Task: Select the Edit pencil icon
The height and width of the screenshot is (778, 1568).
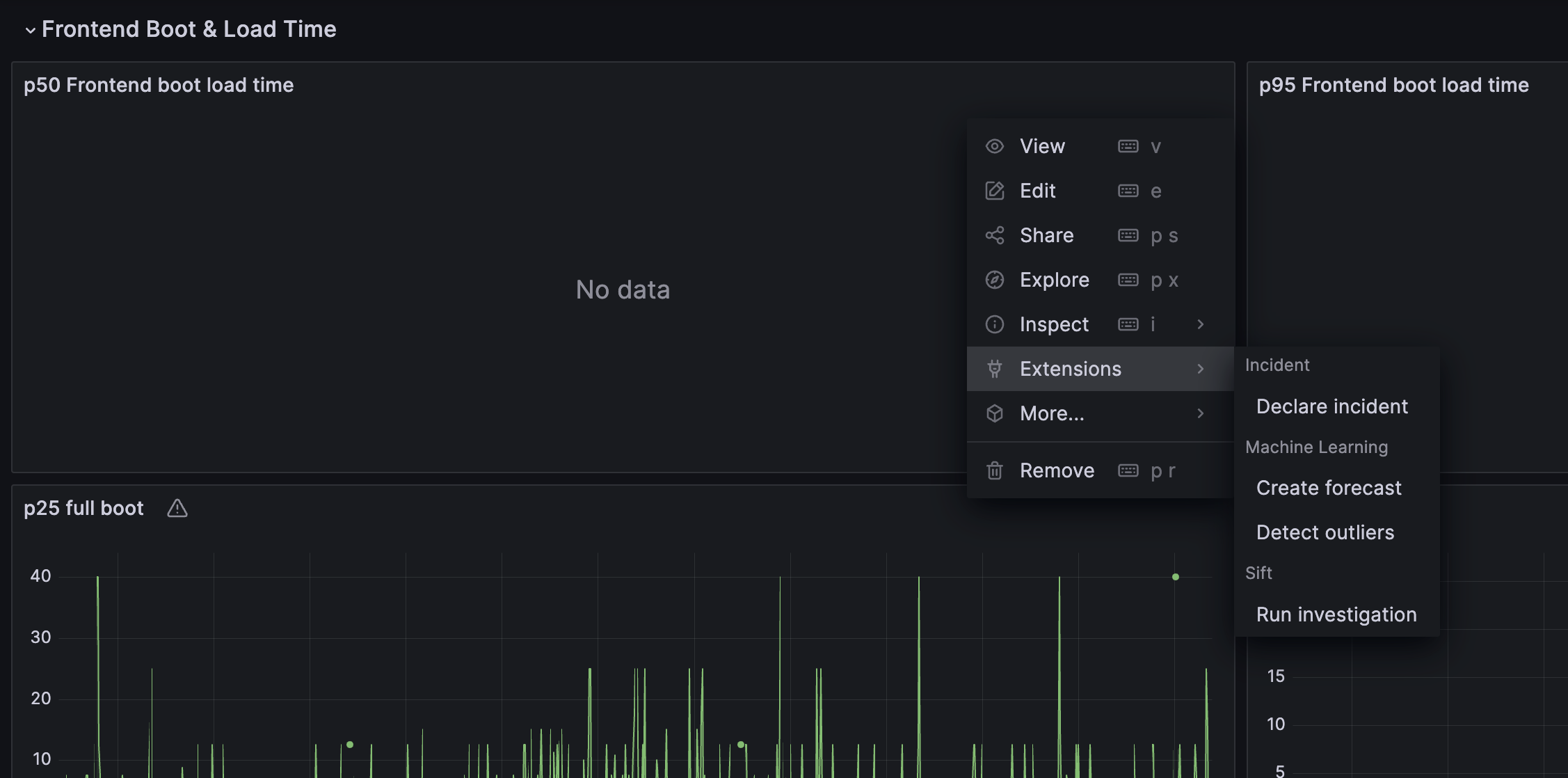Action: click(x=994, y=191)
